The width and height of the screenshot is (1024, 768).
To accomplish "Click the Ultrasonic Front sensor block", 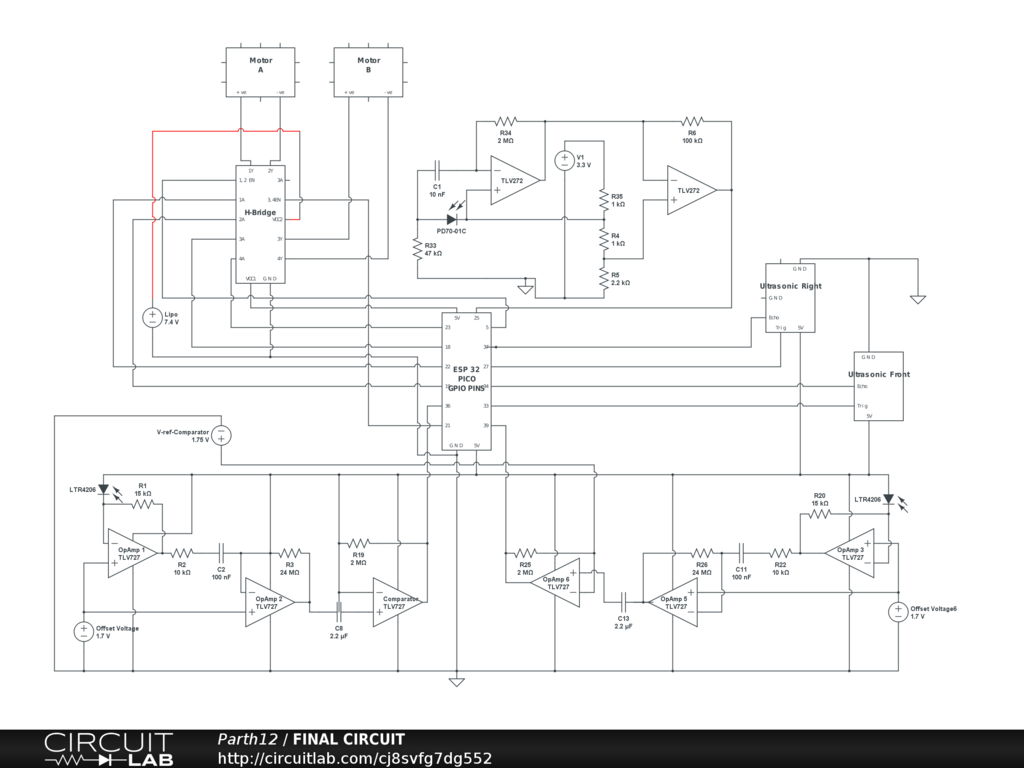I will pos(879,386).
